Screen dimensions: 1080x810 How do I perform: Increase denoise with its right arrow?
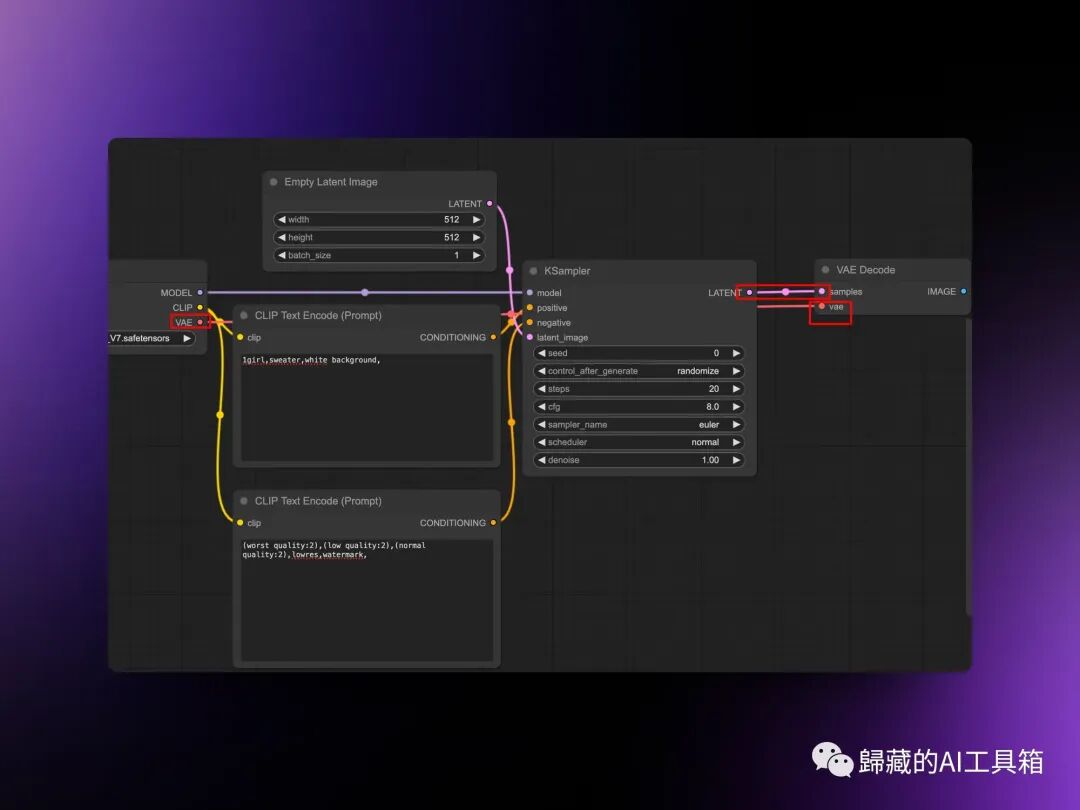[x=736, y=460]
